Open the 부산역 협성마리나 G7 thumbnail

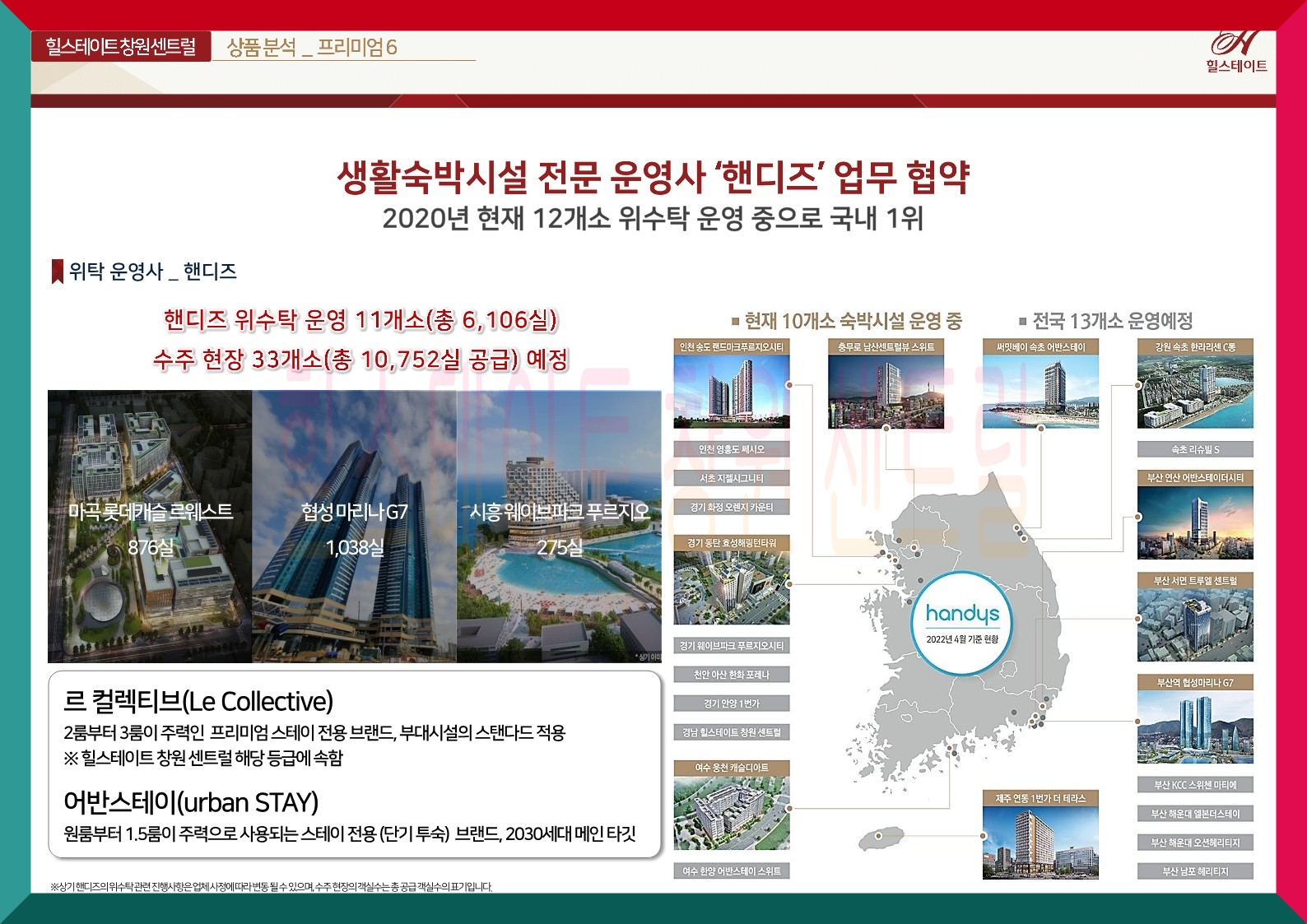tap(1195, 720)
